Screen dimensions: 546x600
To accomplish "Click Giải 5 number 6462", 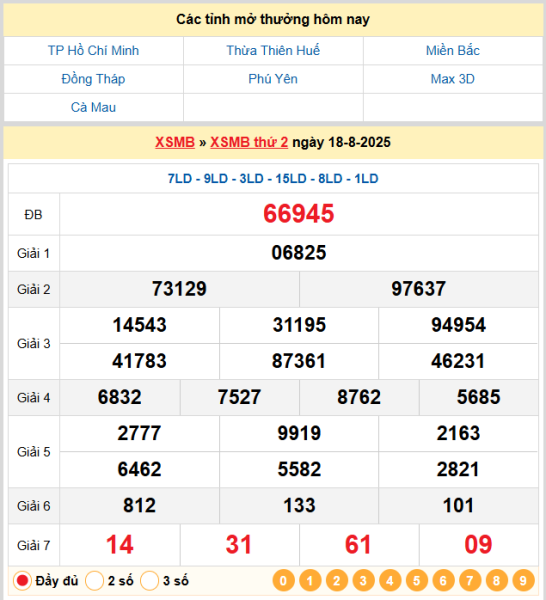I will (x=139, y=469).
